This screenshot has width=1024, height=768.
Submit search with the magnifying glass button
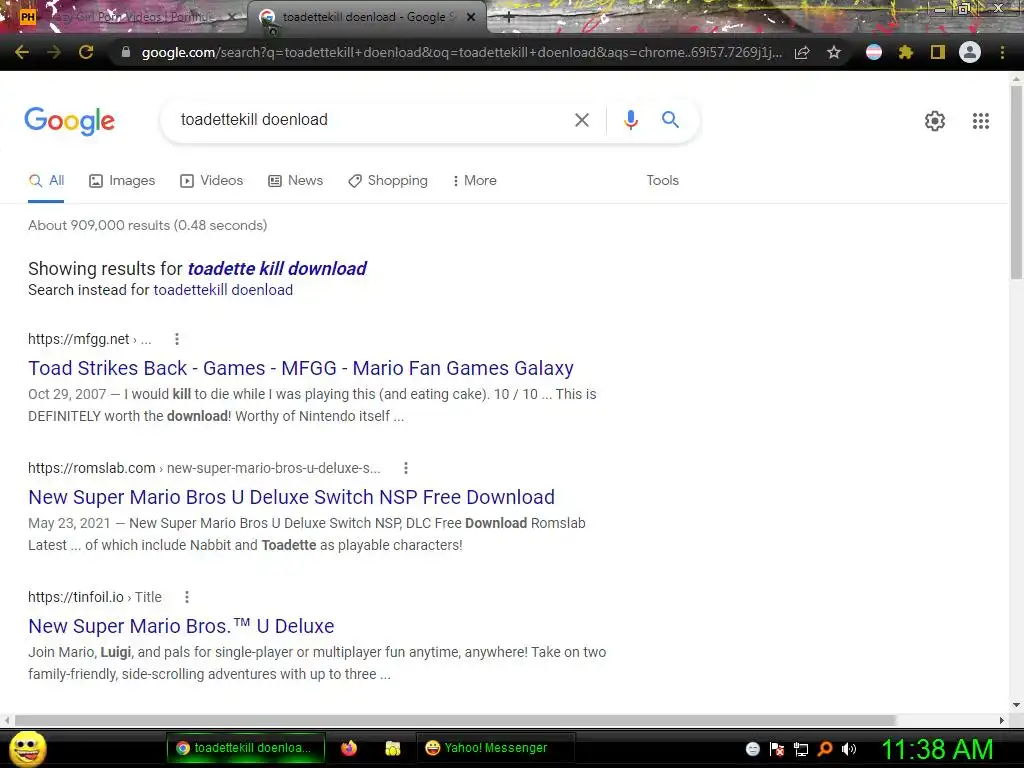click(x=670, y=120)
